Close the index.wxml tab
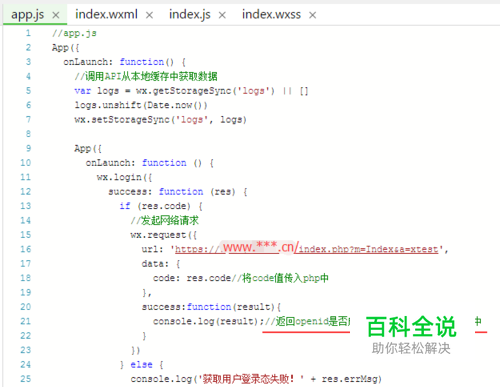Image resolution: width=500 pixels, height=387 pixels. pyautogui.click(x=149, y=15)
